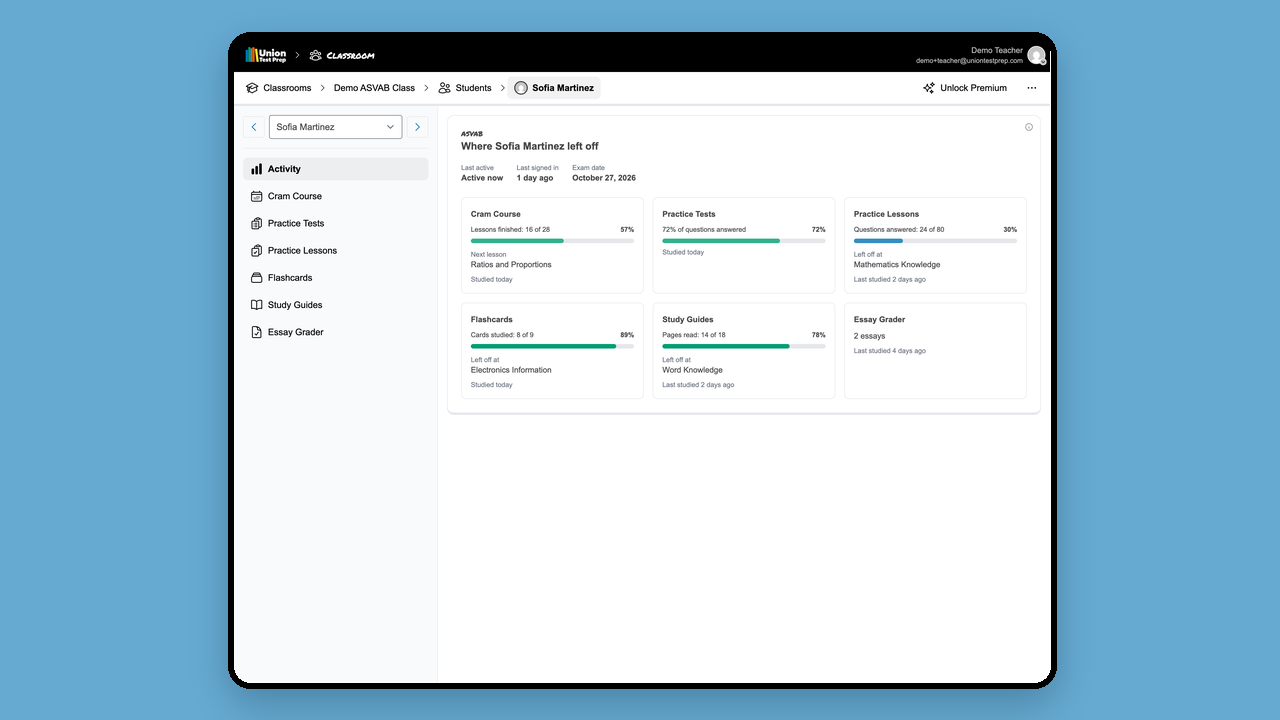1280x720 pixels.
Task: Click the Practice Tests card title
Action: pyautogui.click(x=689, y=214)
